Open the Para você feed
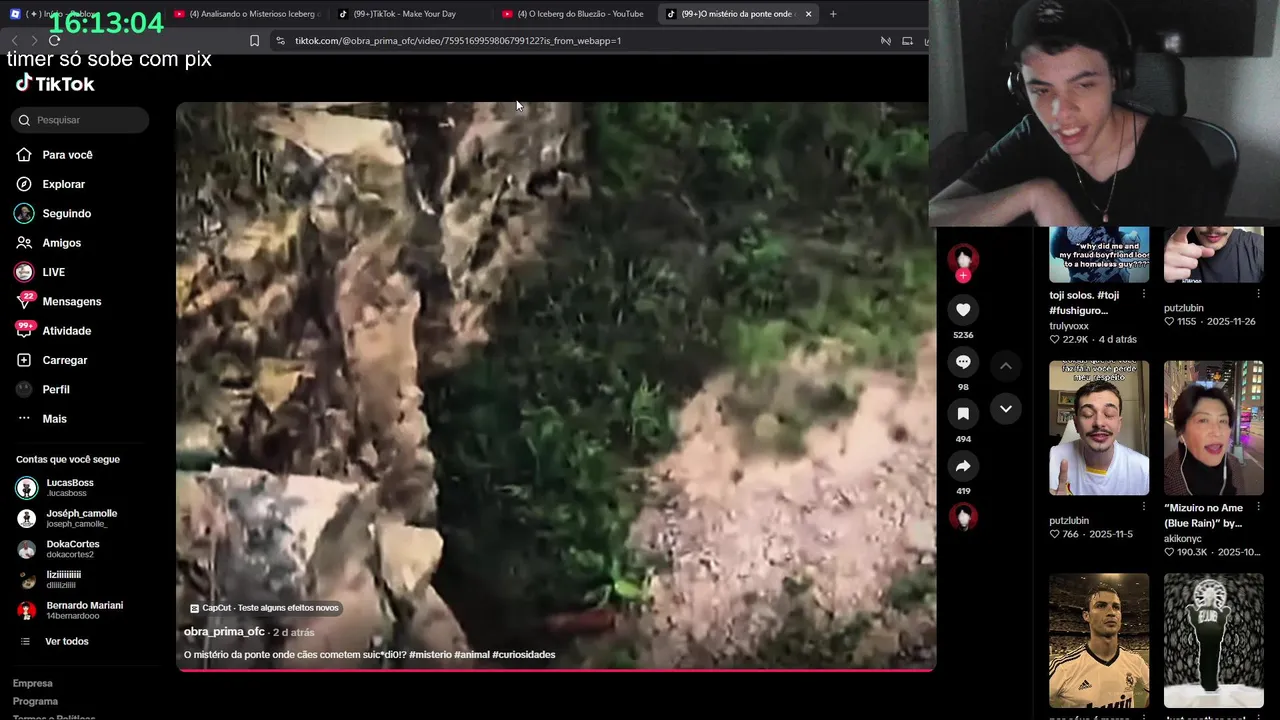The image size is (1280, 720). (67, 155)
